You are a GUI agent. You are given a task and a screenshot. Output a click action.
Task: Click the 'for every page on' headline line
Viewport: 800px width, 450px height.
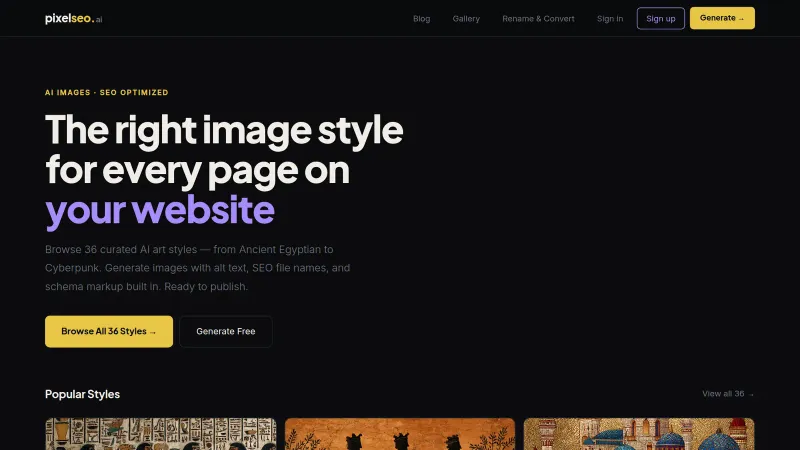pyautogui.click(x=197, y=171)
